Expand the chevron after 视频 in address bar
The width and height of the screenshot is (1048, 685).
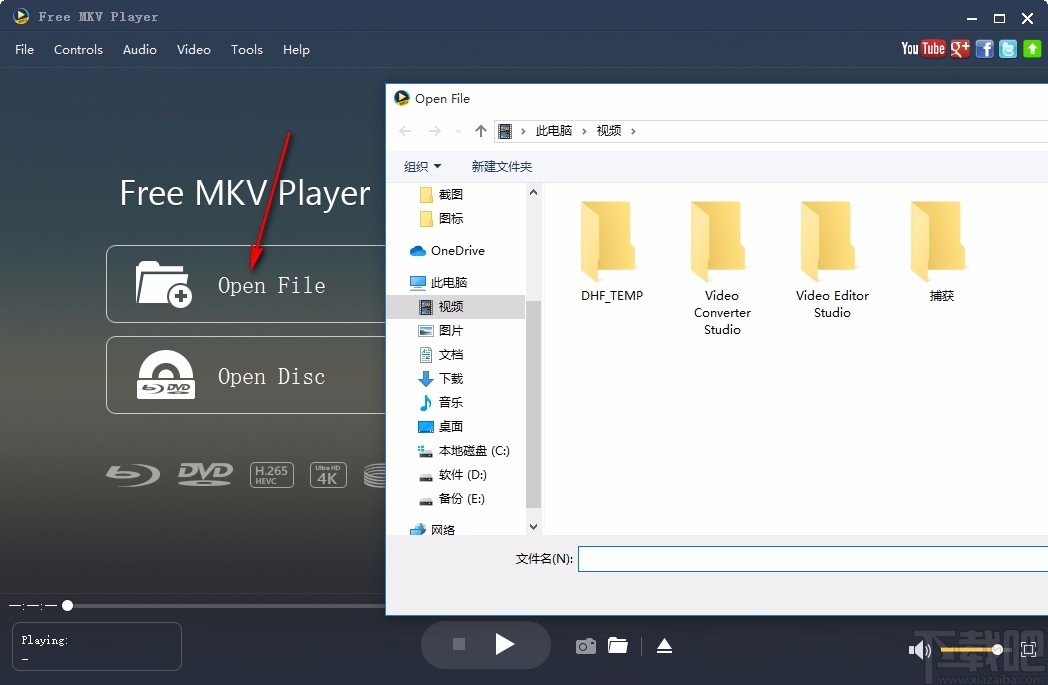(x=633, y=131)
